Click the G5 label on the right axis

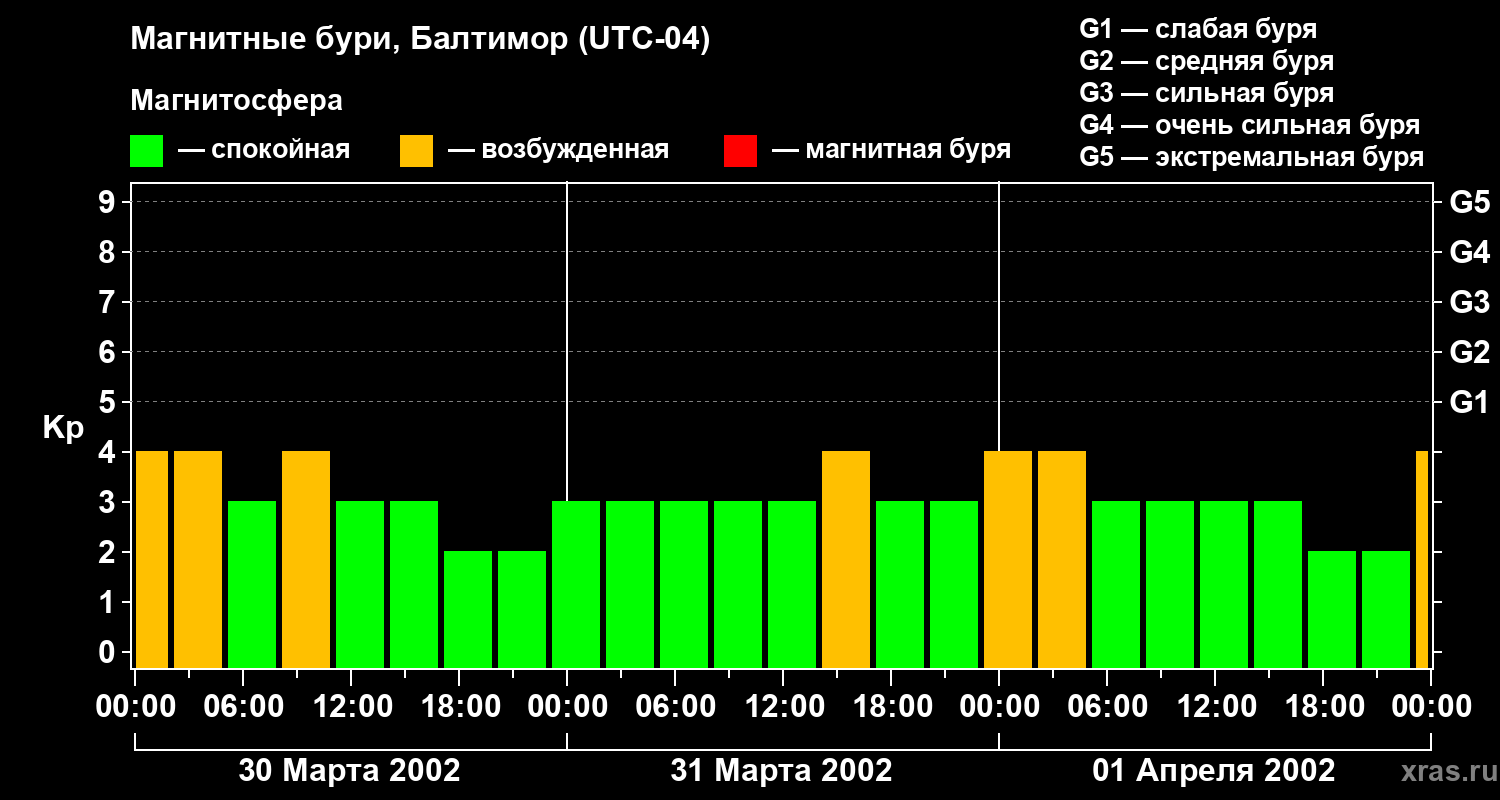point(1469,202)
